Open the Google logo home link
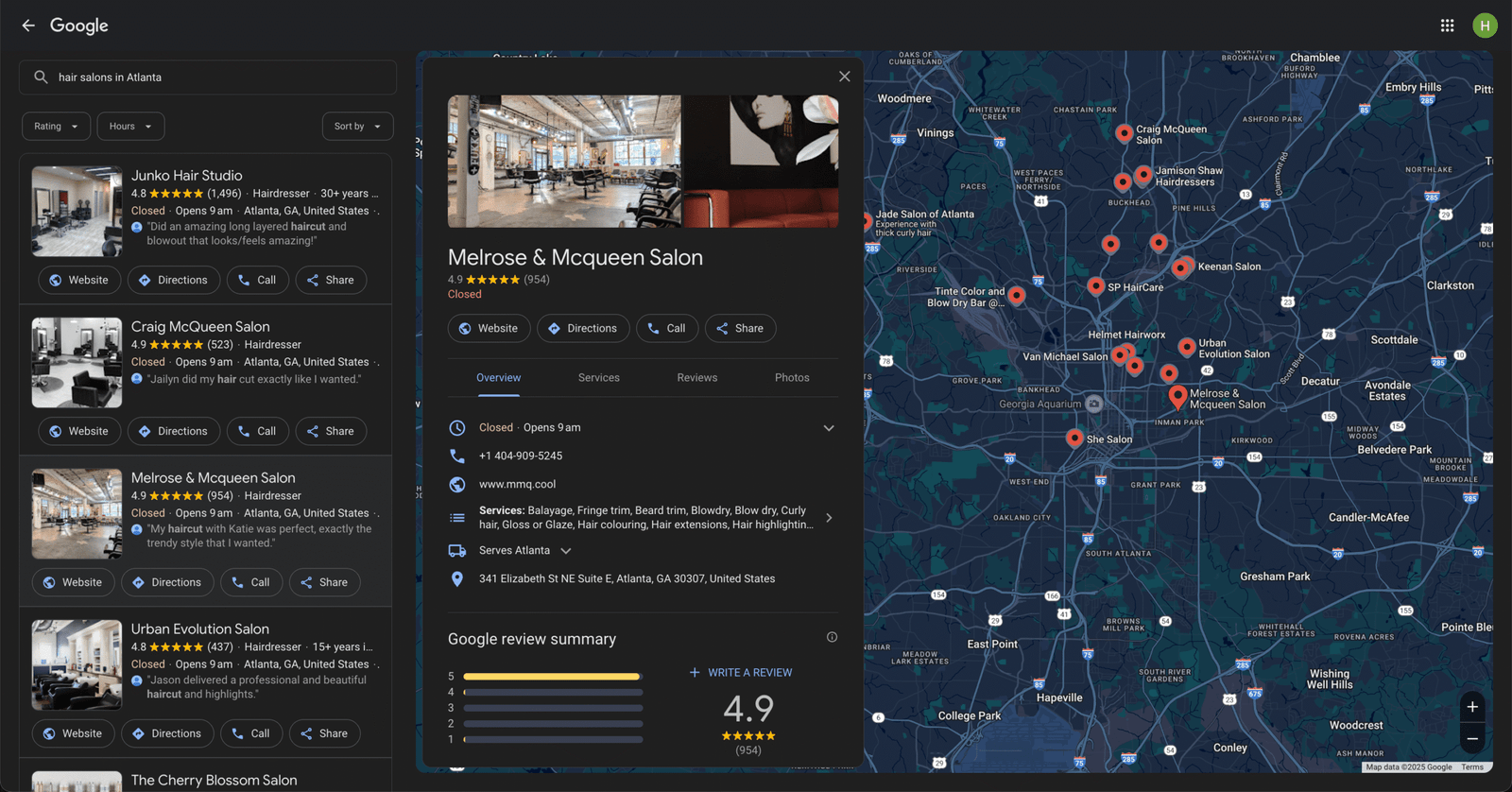This screenshot has height=792, width=1512. (79, 26)
